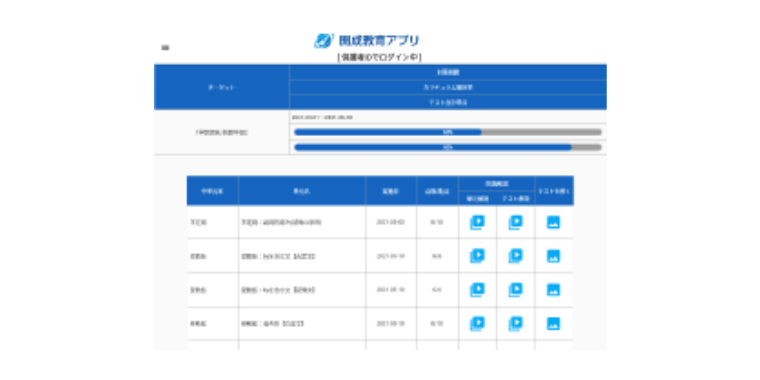Screen dimensions: 760x380
Task: Play lecture video in second table row
Action: point(477,256)
